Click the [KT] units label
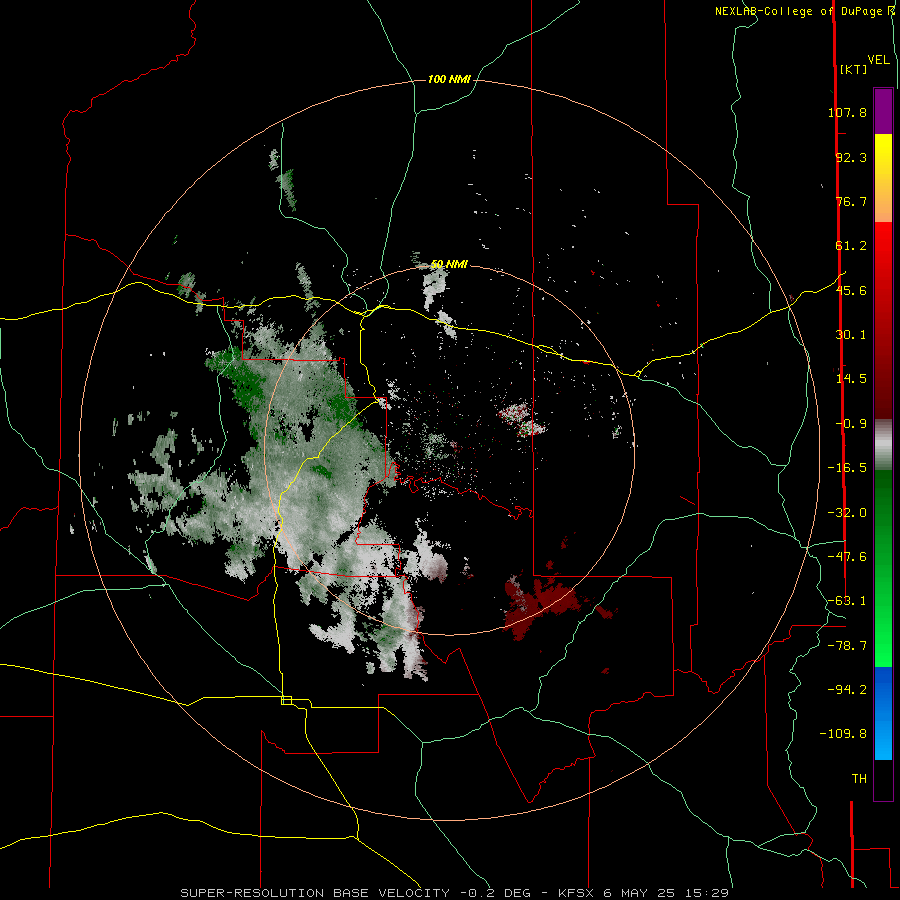 853,69
